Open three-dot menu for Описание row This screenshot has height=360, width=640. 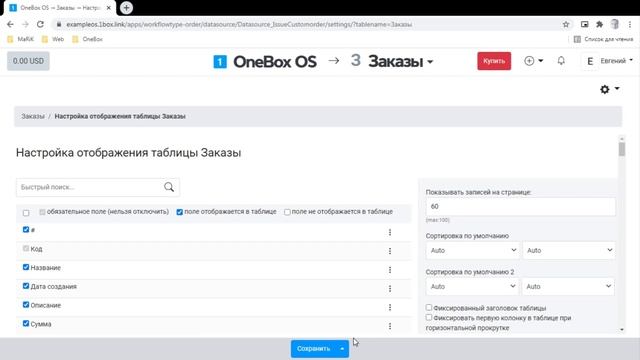coord(390,307)
